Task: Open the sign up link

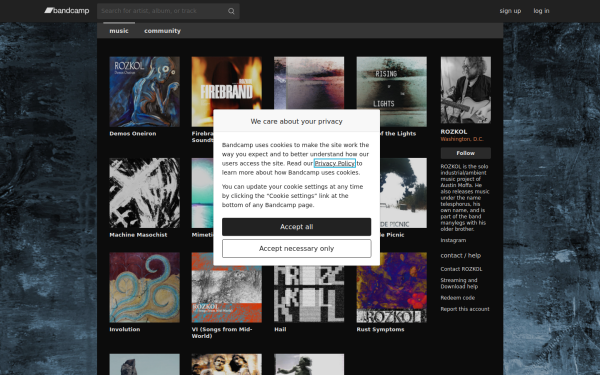Action: point(510,11)
